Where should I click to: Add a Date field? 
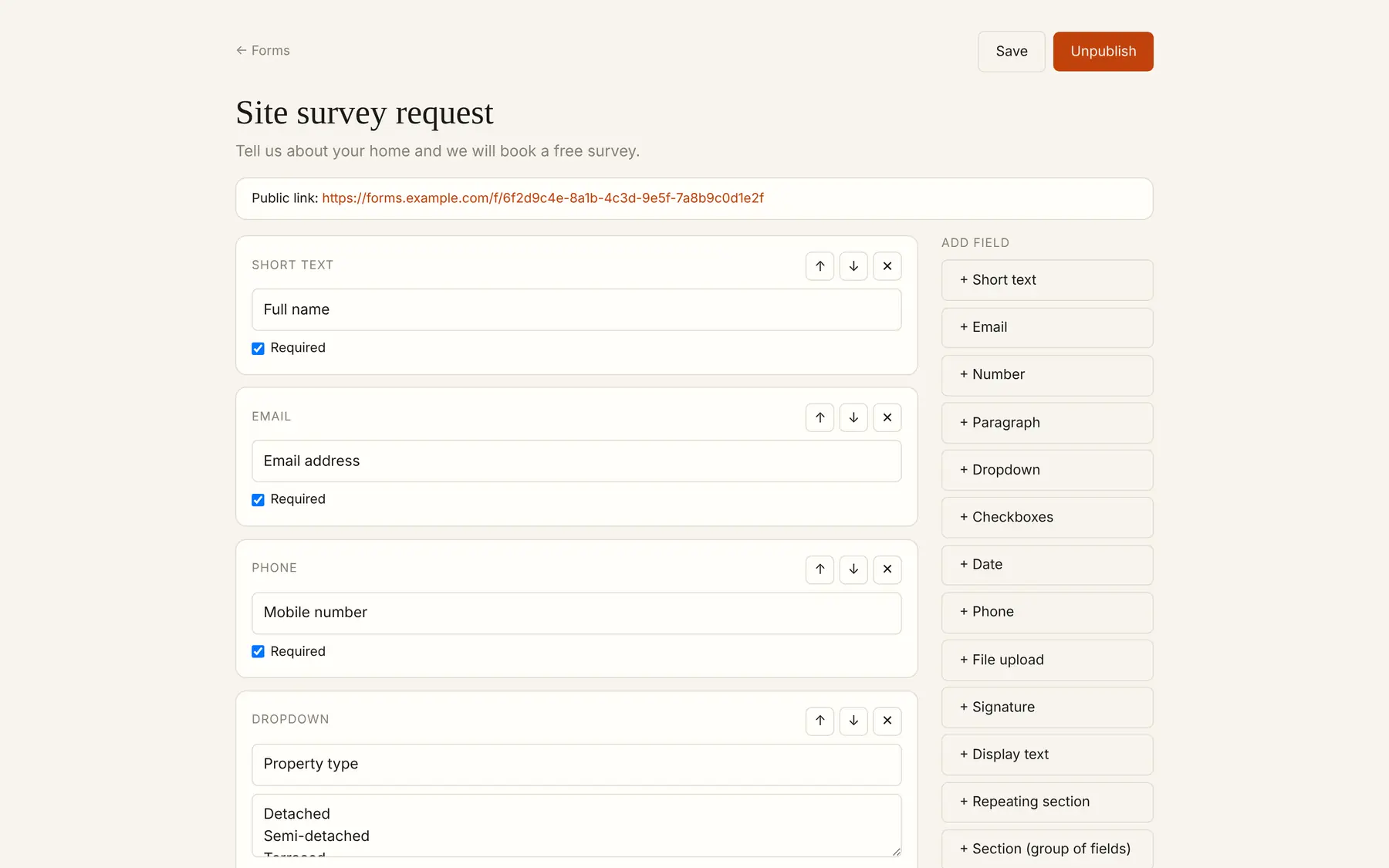coord(1047,565)
